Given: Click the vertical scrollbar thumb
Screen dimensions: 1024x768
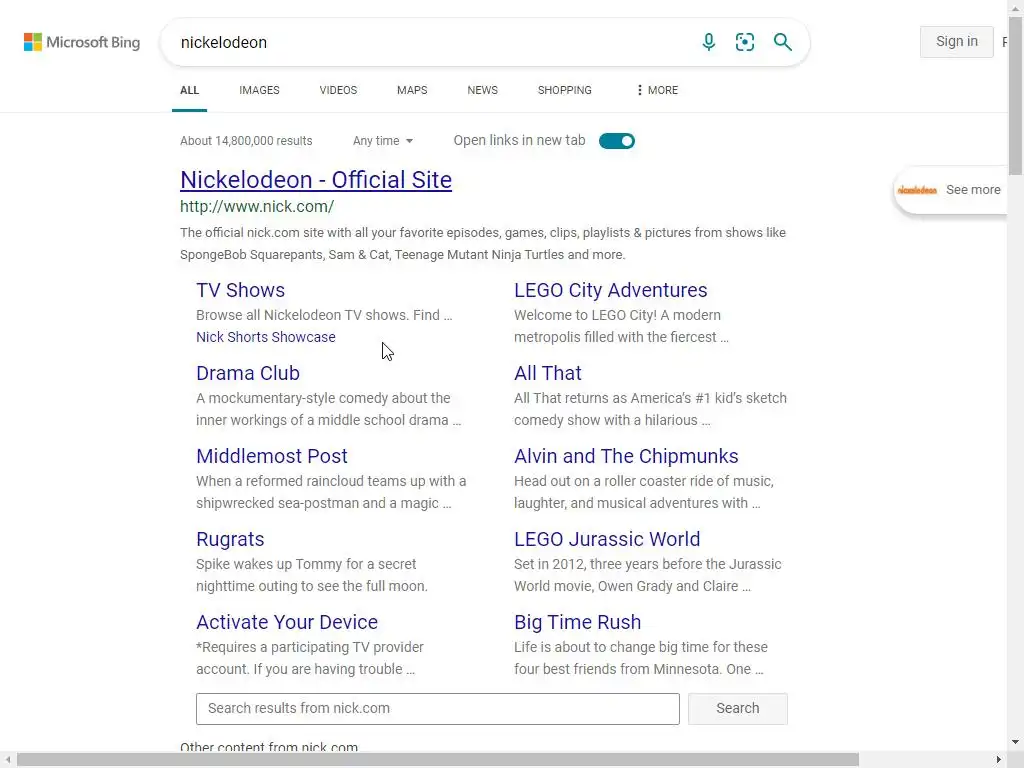Looking at the screenshot, I should click(1016, 95).
